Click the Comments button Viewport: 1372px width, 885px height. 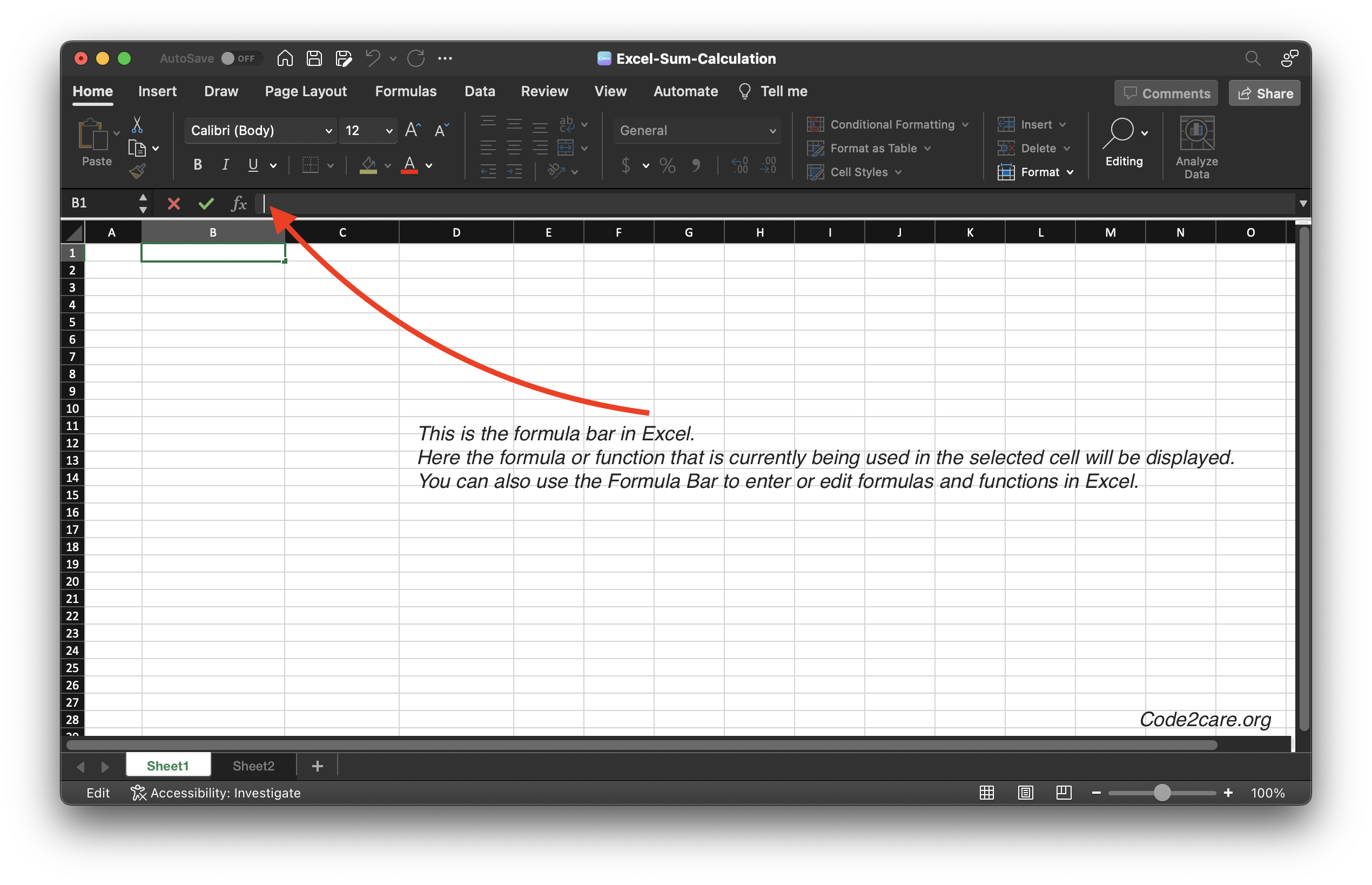coord(1166,92)
